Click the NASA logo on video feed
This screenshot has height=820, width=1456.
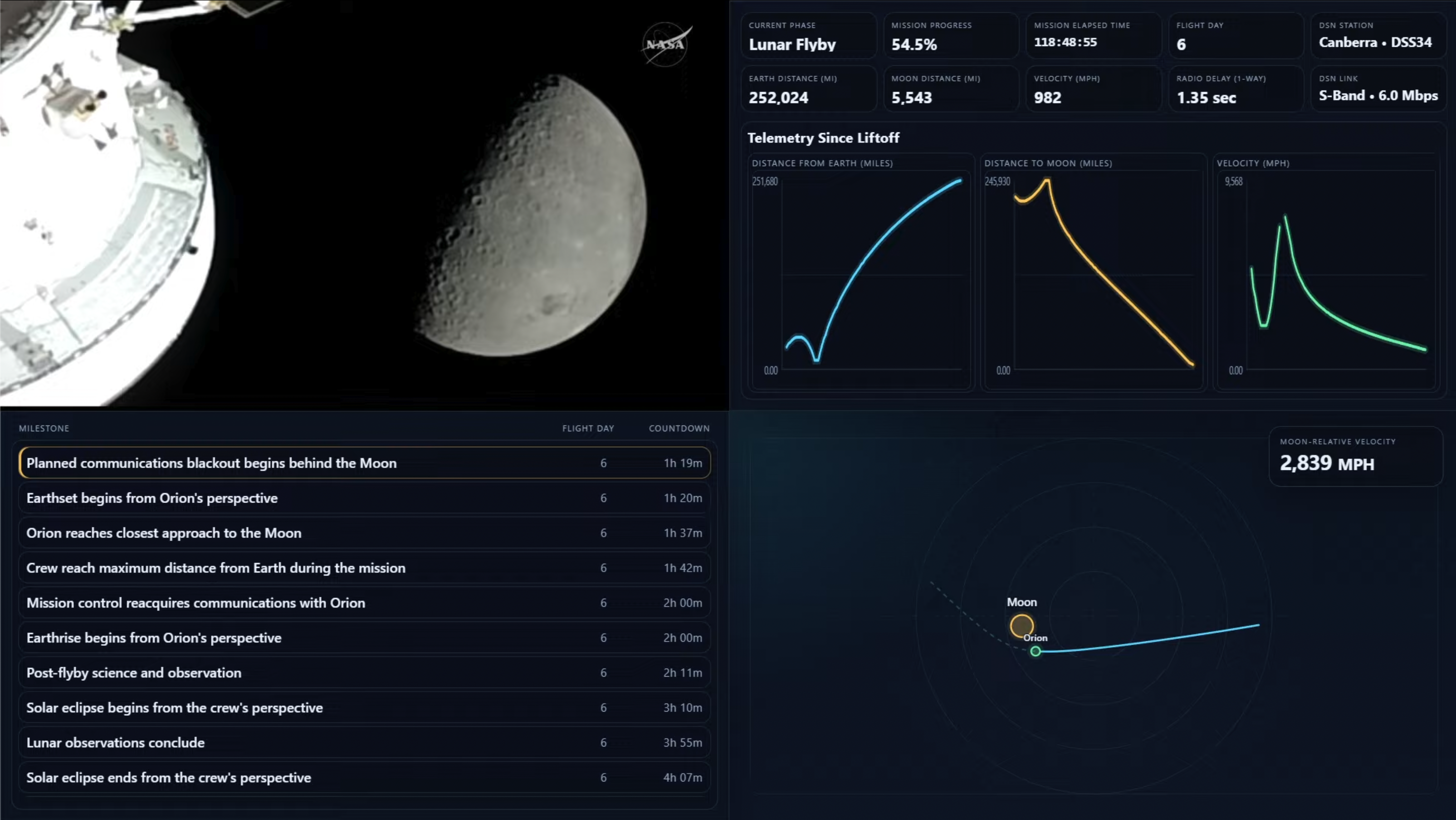point(666,44)
